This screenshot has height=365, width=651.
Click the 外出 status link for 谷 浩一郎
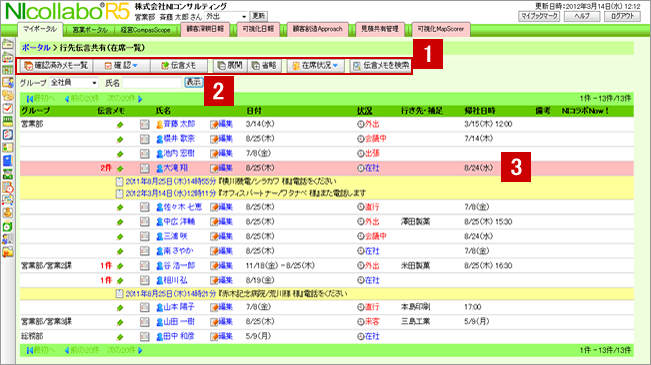click(x=372, y=266)
